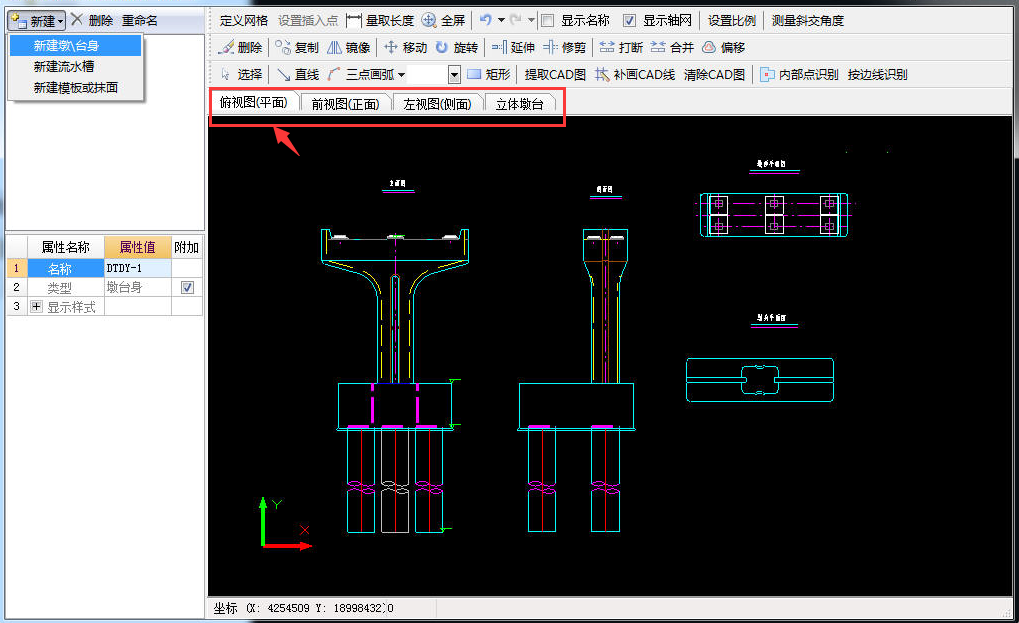
Task: Click the 量取长度 measure length tool
Action: [380, 20]
